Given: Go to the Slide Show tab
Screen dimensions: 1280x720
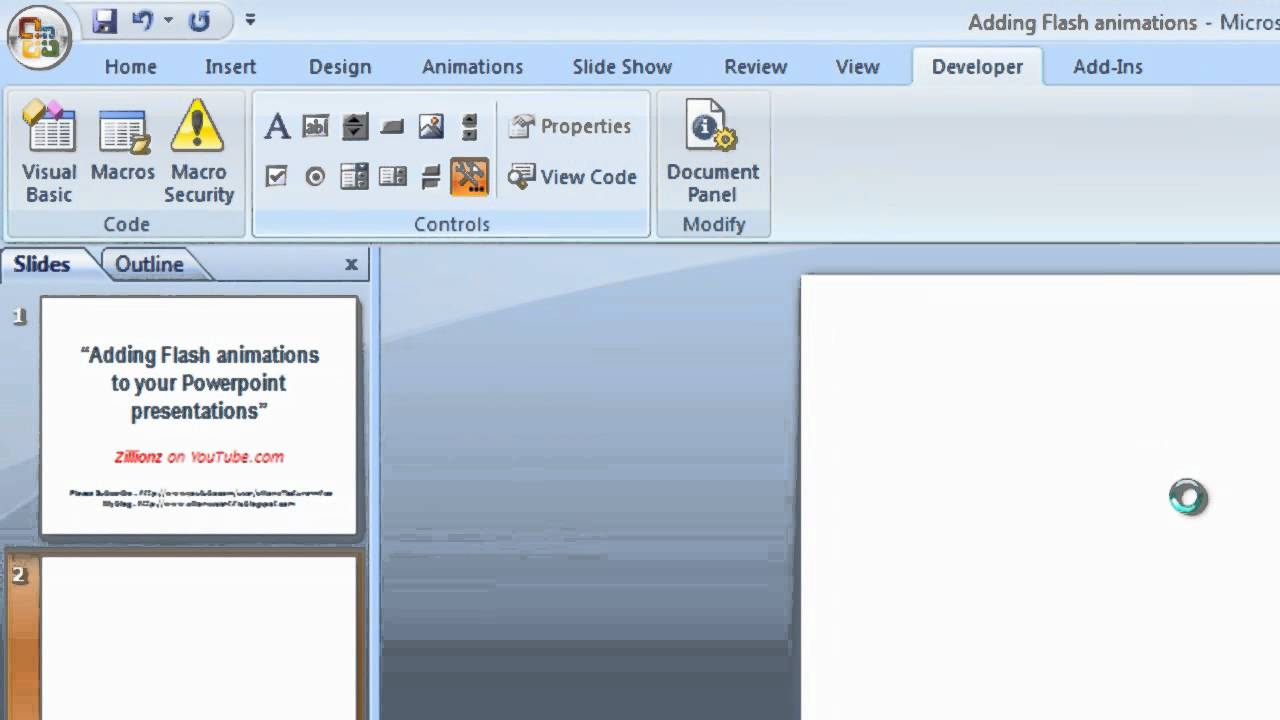Looking at the screenshot, I should 622,67.
